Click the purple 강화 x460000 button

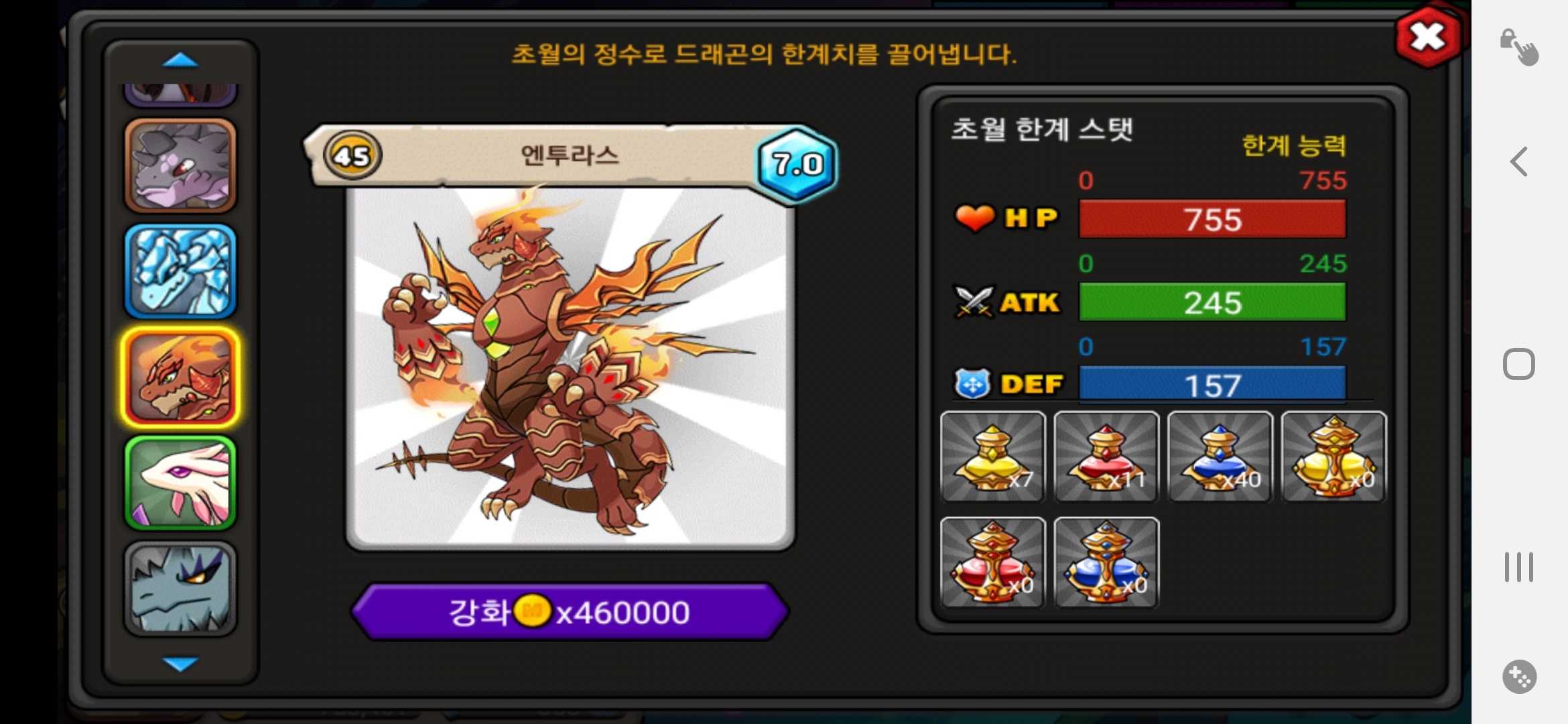pos(570,611)
